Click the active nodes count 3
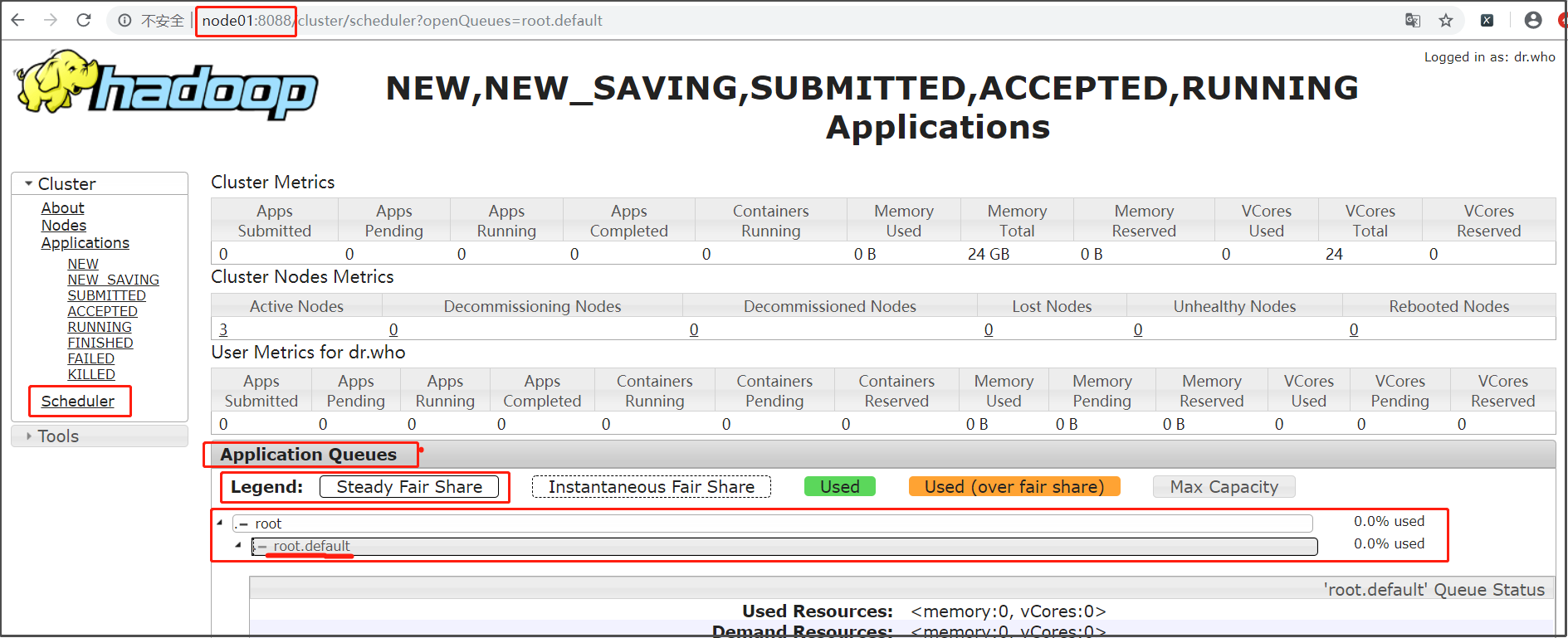This screenshot has width=1568, height=638. (223, 329)
